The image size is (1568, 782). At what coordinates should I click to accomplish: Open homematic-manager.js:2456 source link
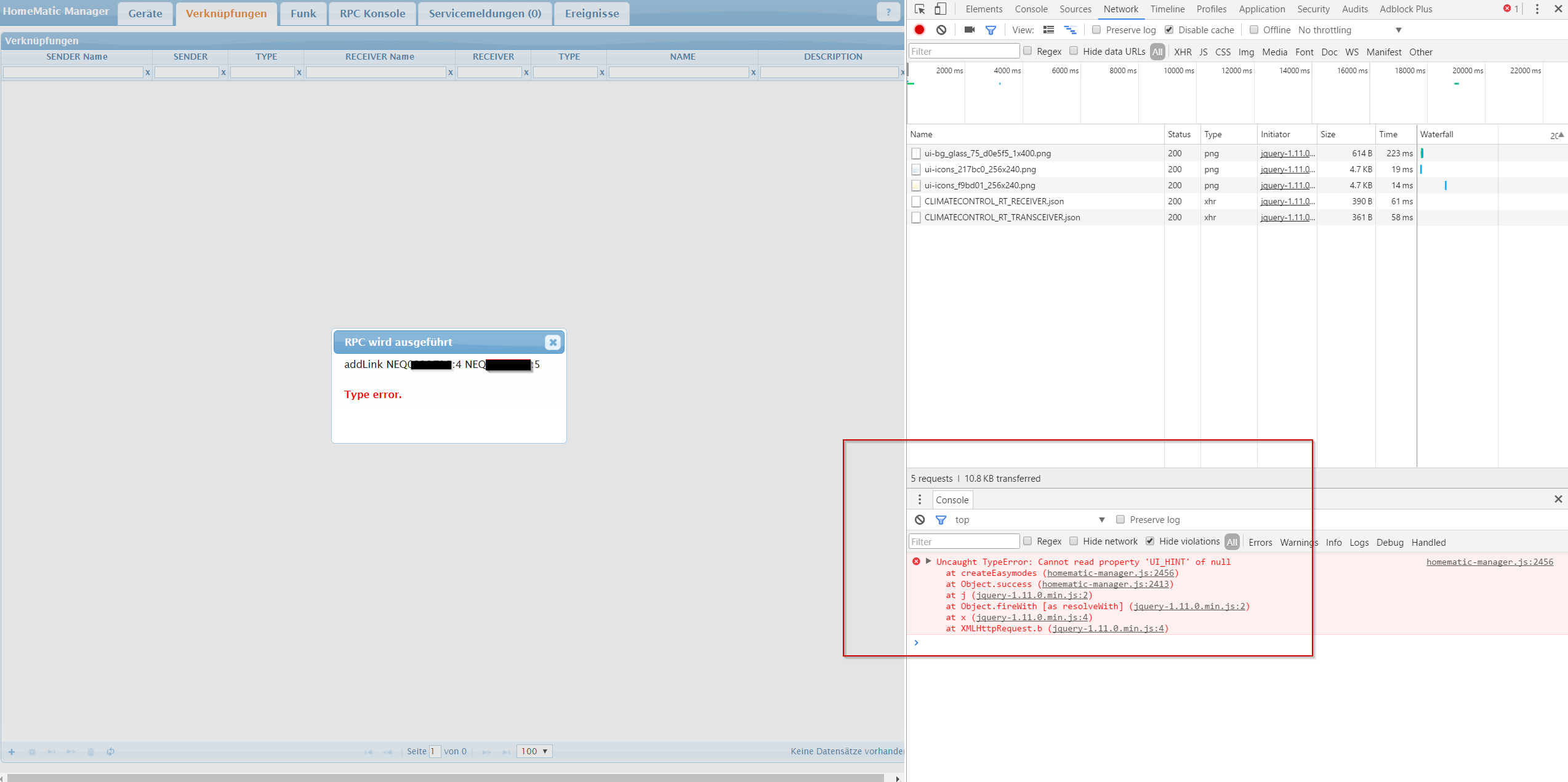click(x=1489, y=562)
